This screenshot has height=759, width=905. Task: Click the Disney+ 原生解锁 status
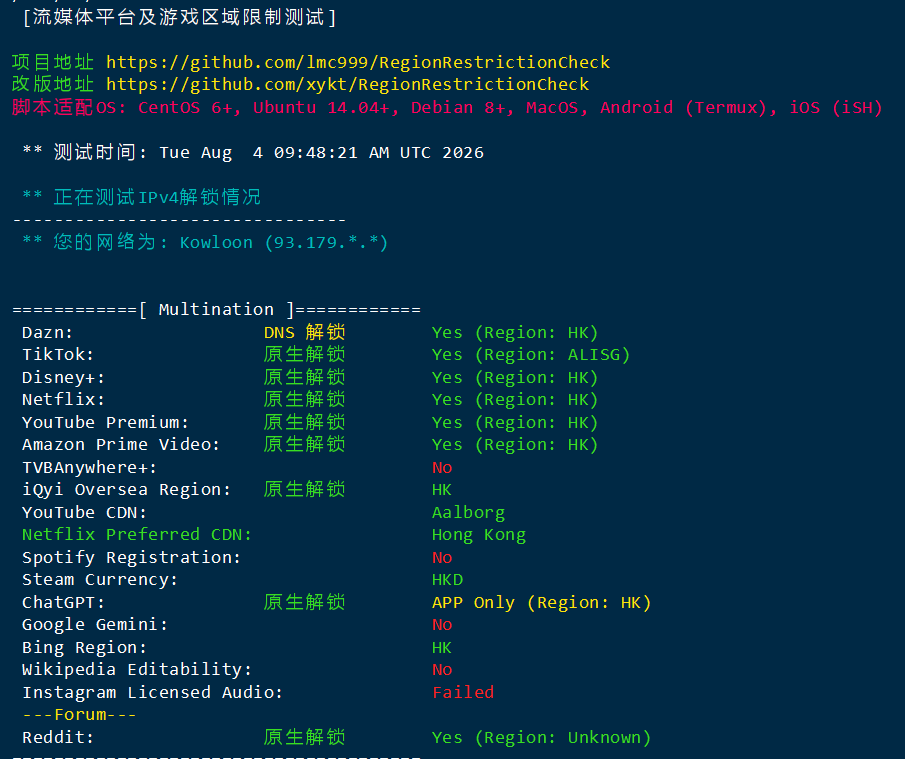tap(305, 377)
